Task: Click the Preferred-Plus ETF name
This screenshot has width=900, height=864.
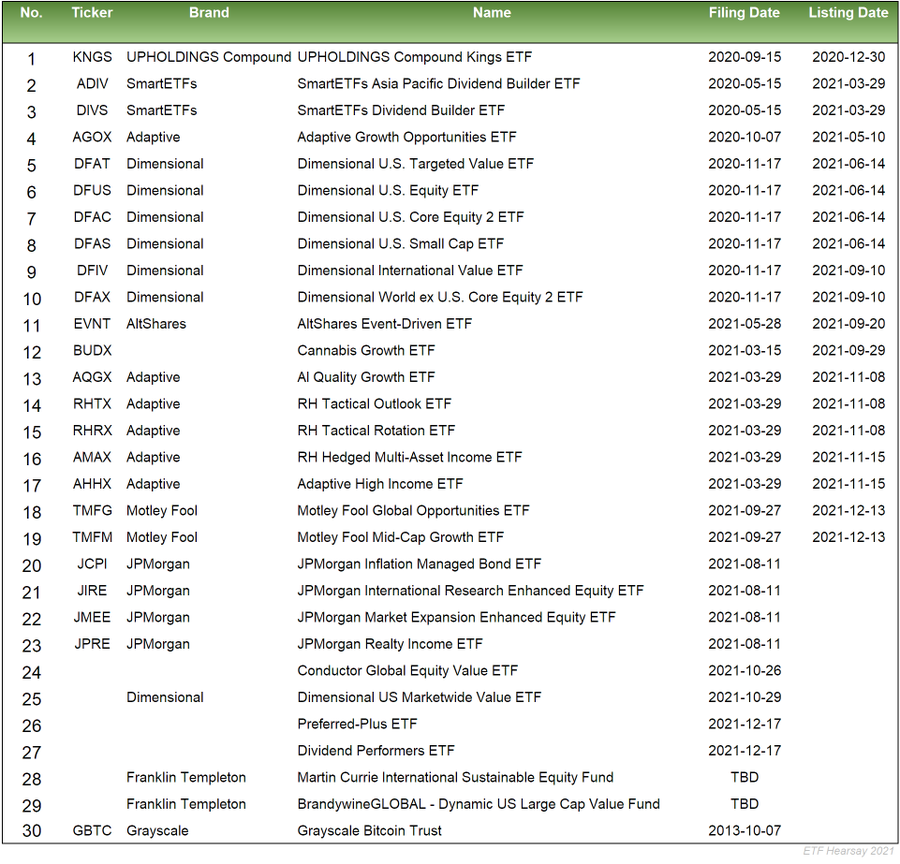Action: [x=357, y=724]
